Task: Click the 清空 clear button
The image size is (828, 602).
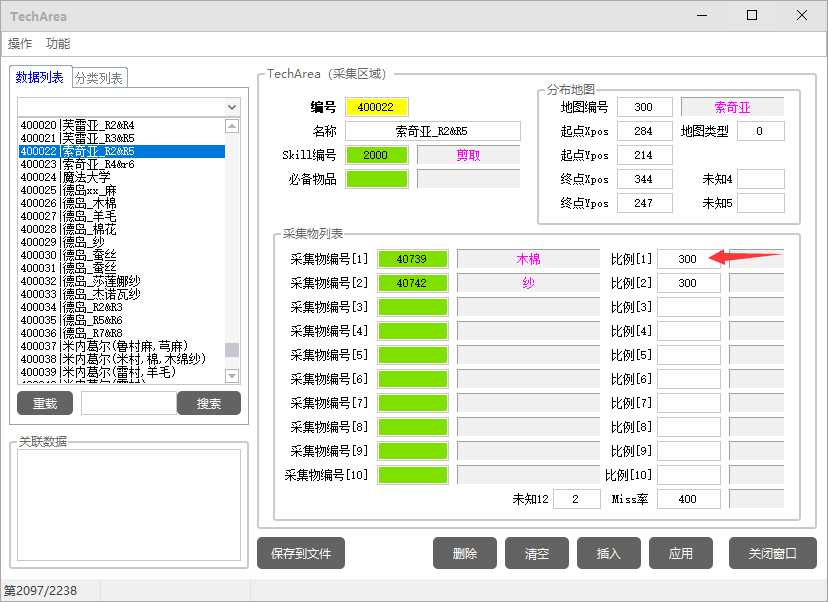Action: 537,553
